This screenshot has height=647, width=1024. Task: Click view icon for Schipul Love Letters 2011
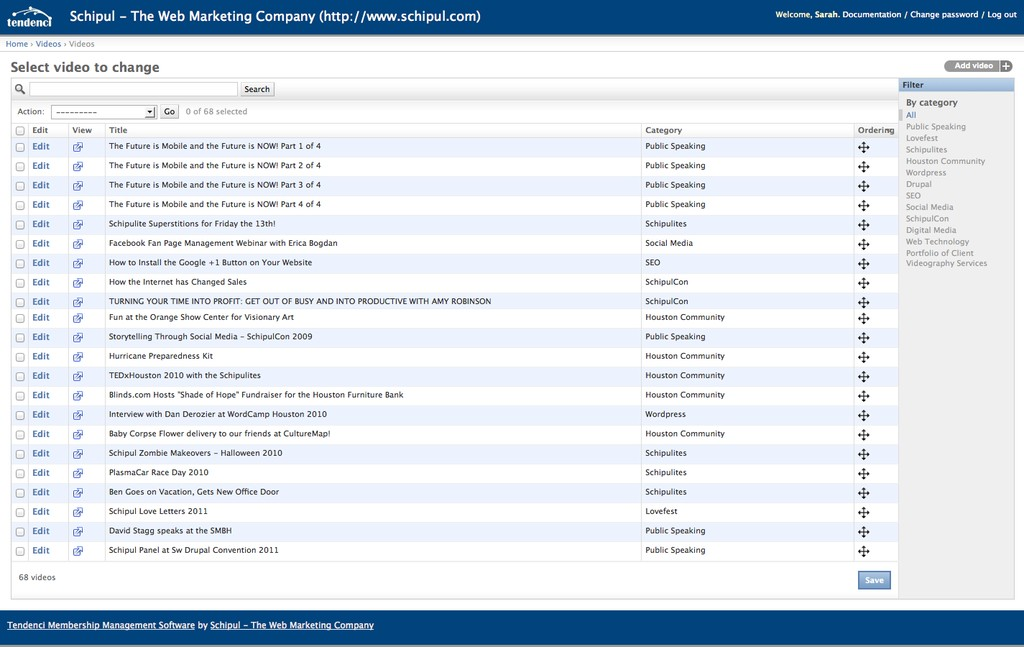78,513
